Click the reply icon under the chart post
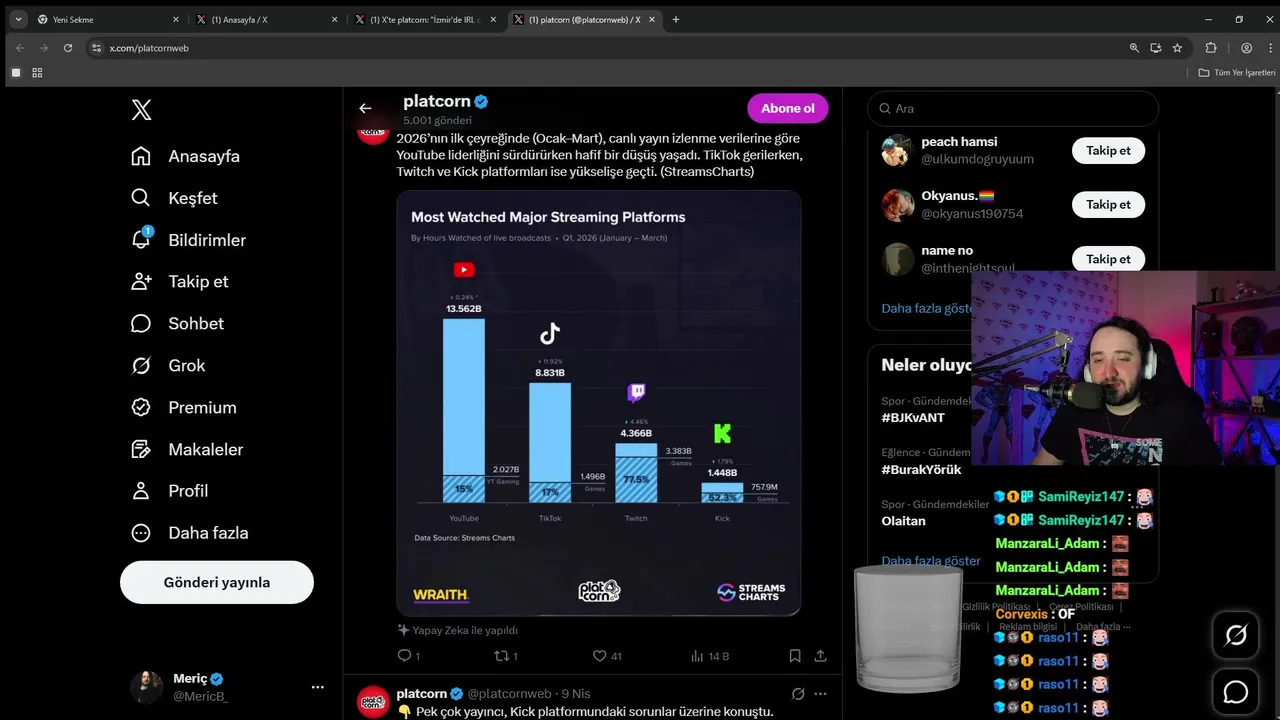 click(x=404, y=656)
